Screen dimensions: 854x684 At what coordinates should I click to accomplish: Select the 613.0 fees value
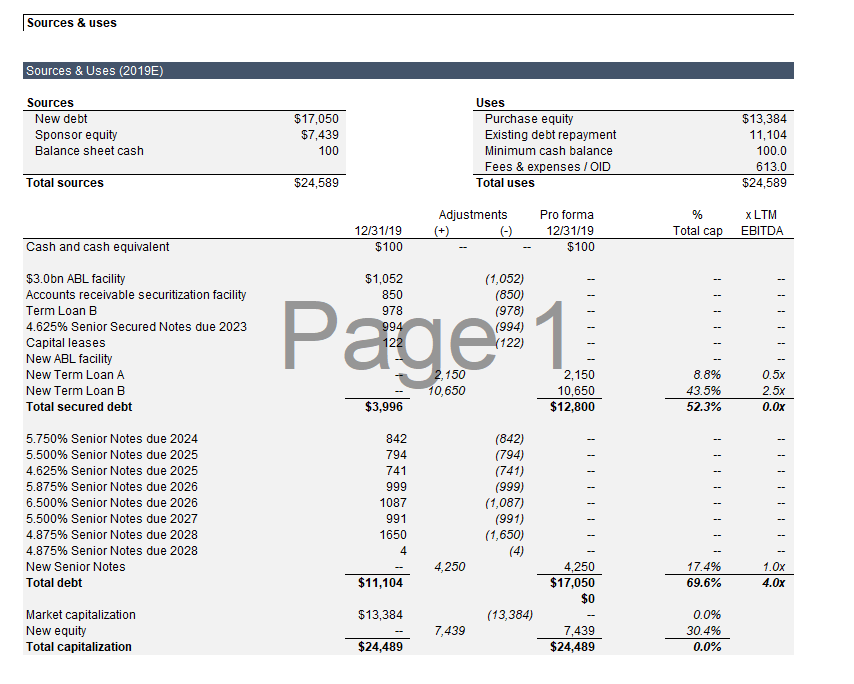[771, 167]
